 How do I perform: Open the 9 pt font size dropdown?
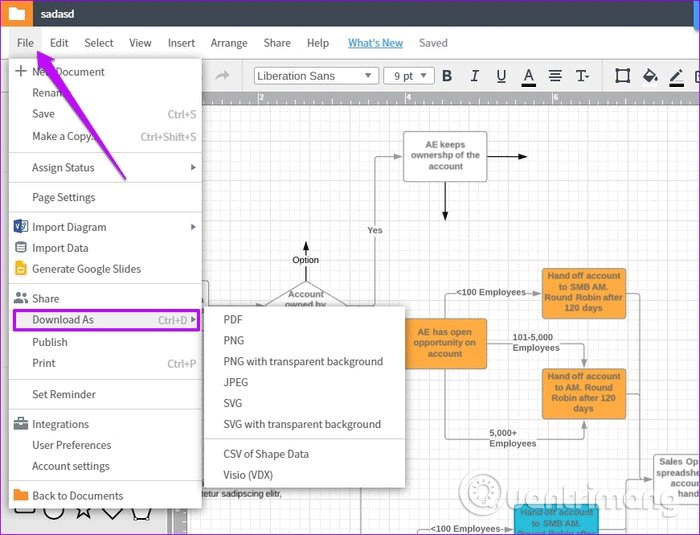point(408,76)
